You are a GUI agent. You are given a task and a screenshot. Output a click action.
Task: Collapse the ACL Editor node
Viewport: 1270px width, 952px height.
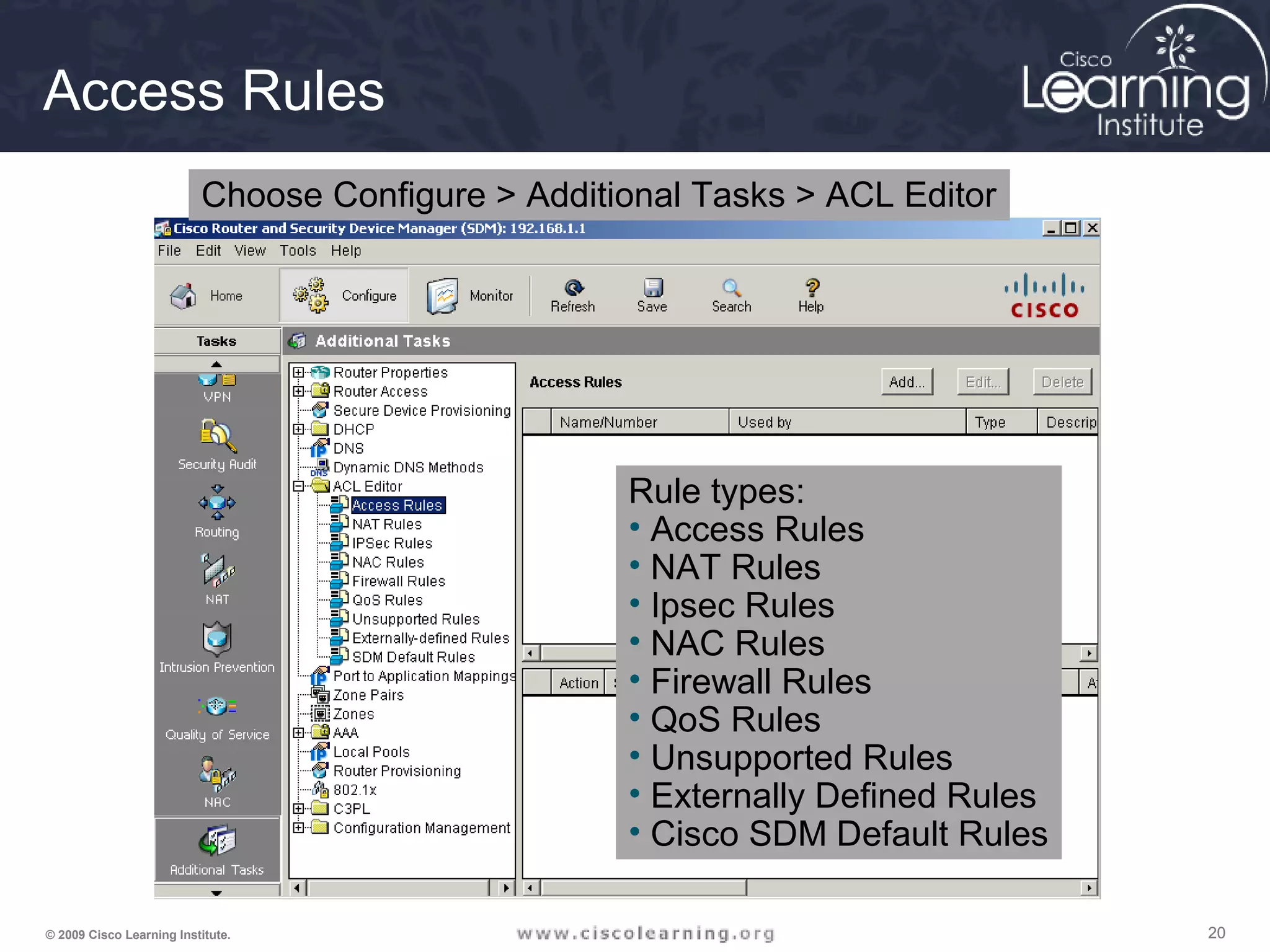point(298,487)
